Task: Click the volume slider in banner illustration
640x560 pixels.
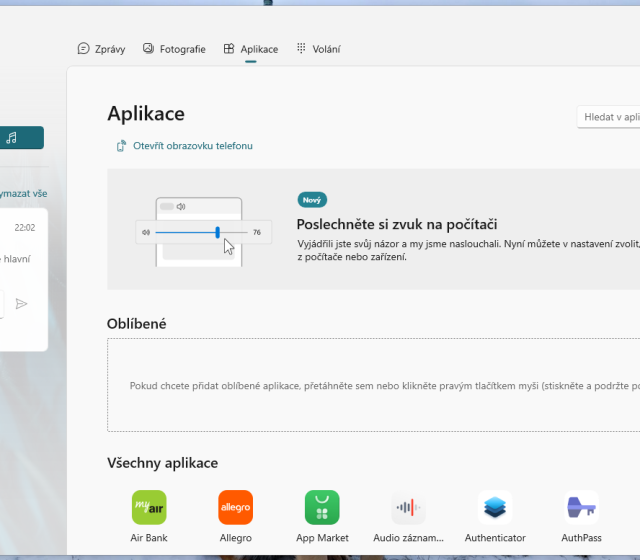Action: 198,232
